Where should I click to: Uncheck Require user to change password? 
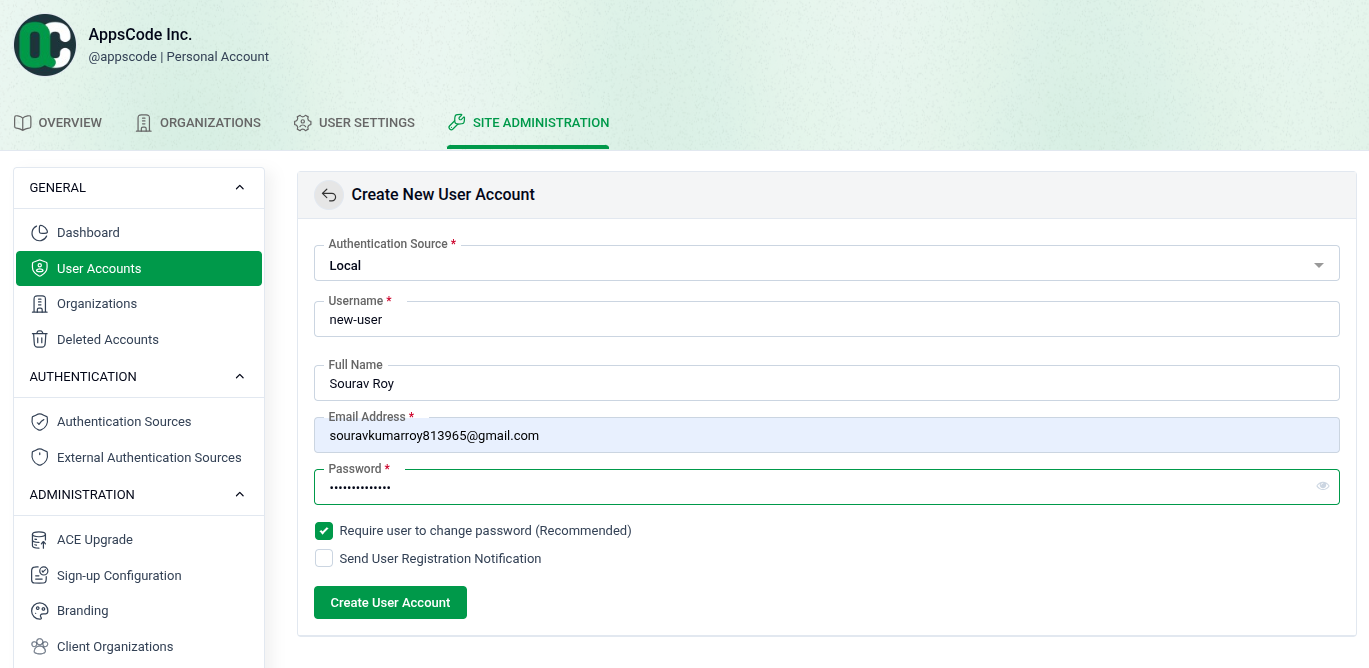324,530
